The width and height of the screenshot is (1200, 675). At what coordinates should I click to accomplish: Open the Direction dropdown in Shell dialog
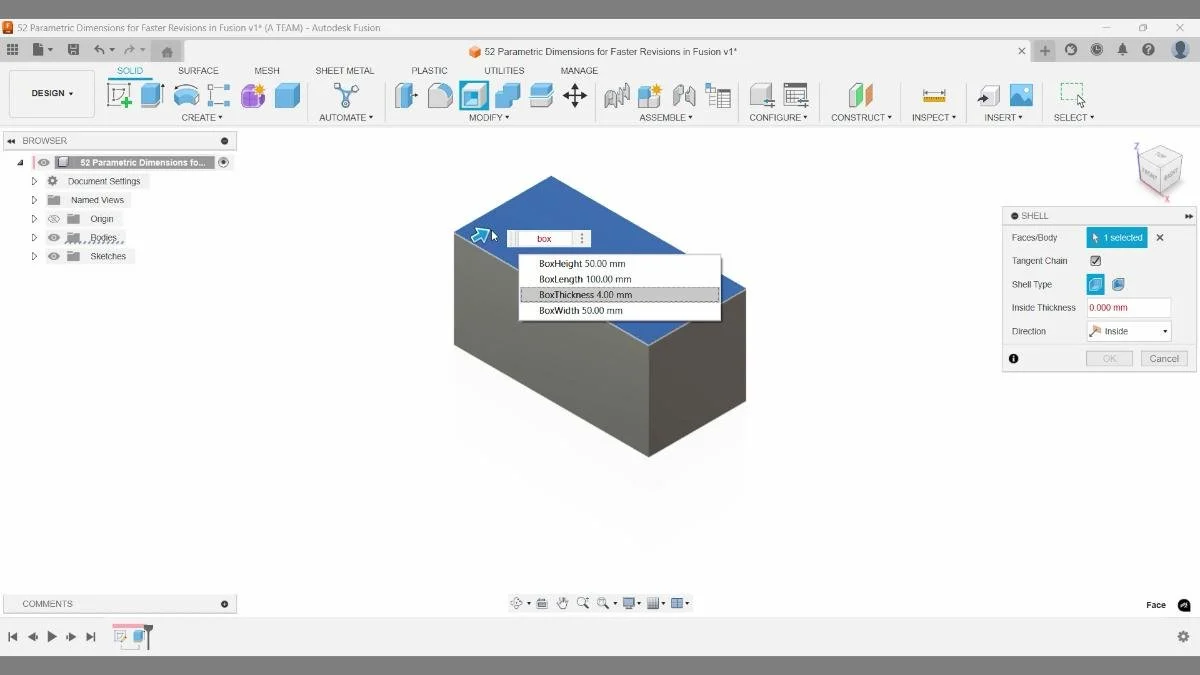coord(1128,330)
